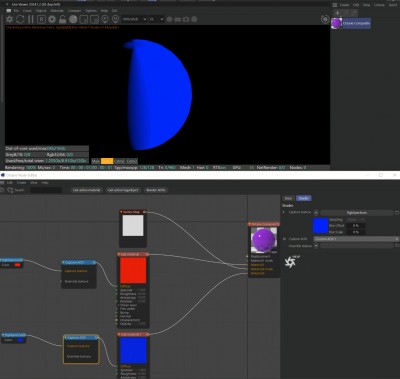The width and height of the screenshot is (400, 379).
Task: Toggle the render region R icon
Action: pyautogui.click(x=41, y=19)
